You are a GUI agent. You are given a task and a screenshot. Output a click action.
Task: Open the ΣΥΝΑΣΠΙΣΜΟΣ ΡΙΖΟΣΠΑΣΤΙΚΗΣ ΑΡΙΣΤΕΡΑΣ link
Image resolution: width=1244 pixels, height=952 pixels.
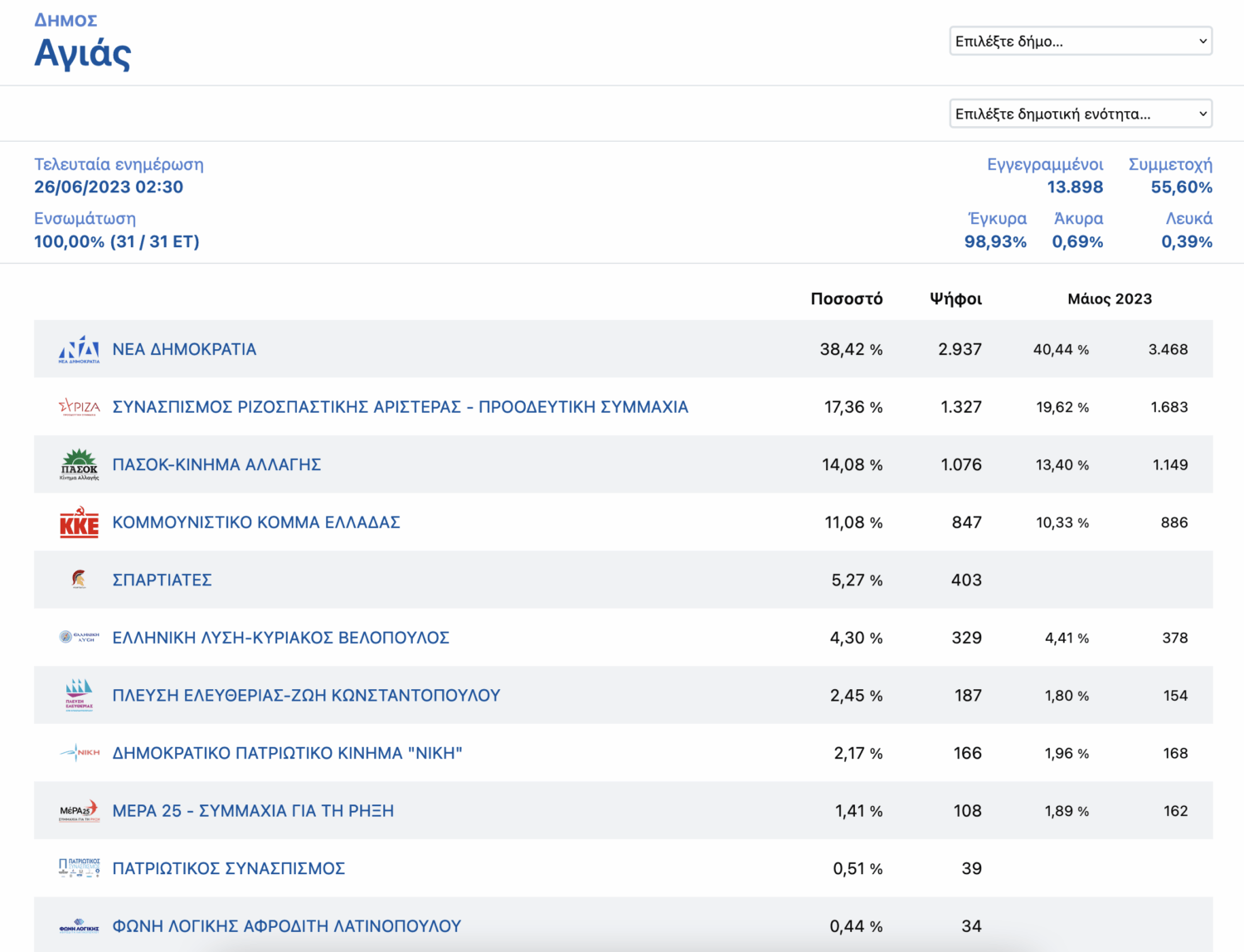pos(400,407)
